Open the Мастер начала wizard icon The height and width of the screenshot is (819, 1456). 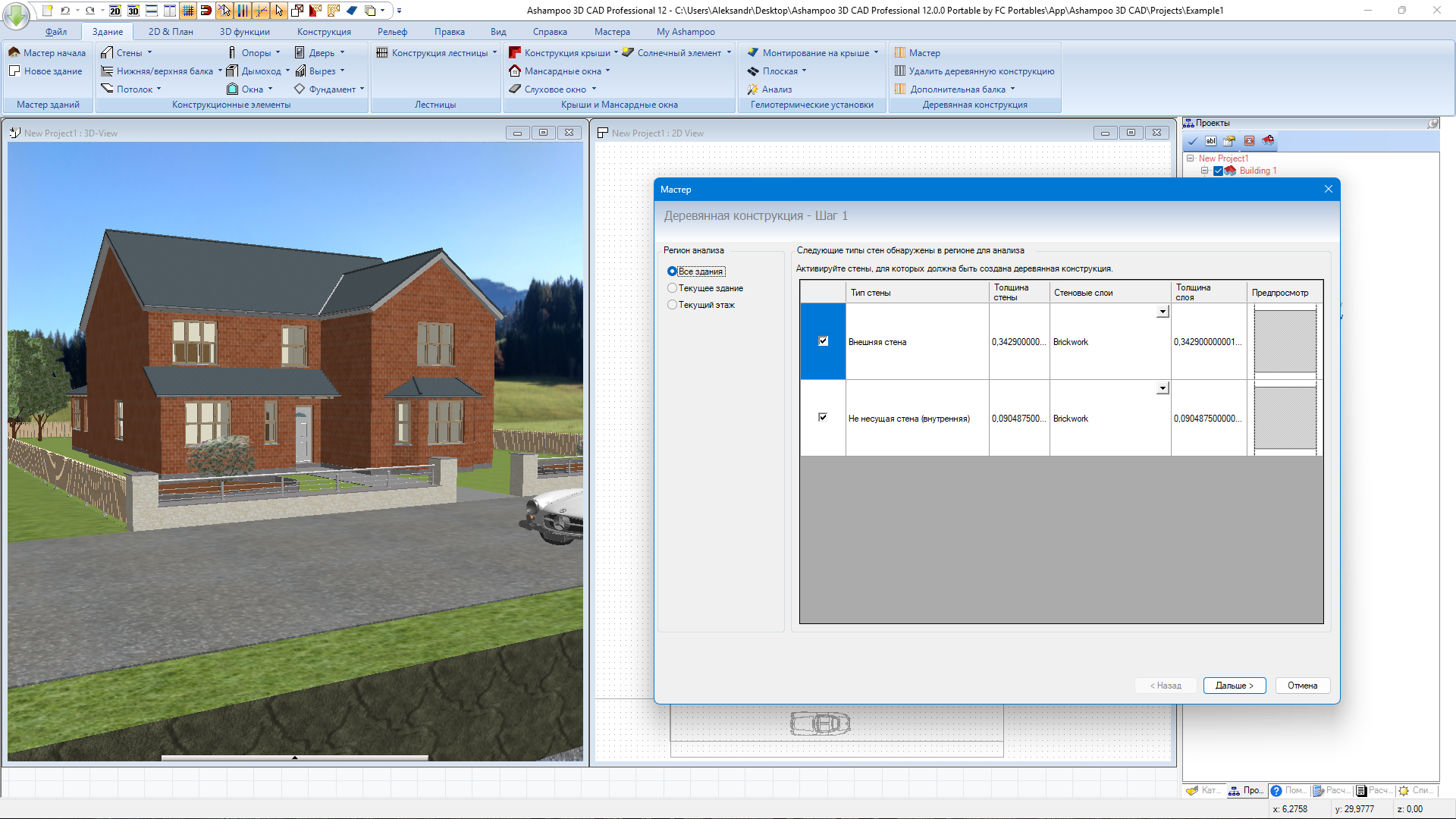pos(14,52)
